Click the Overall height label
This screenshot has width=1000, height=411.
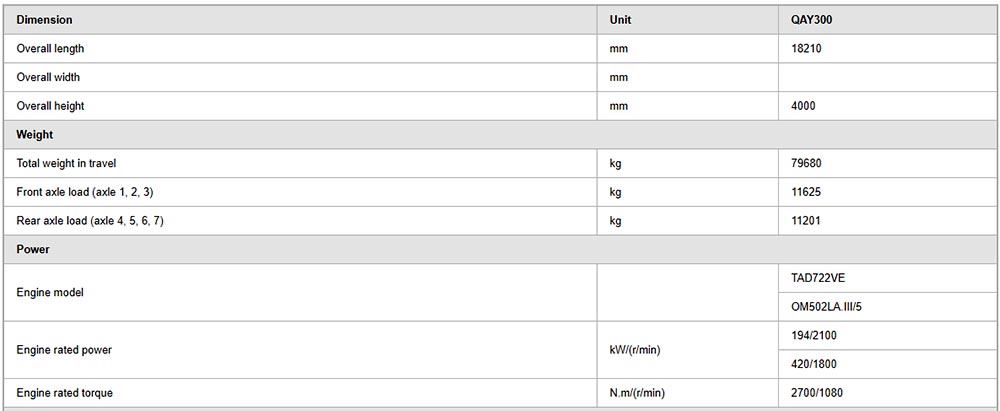(50, 106)
